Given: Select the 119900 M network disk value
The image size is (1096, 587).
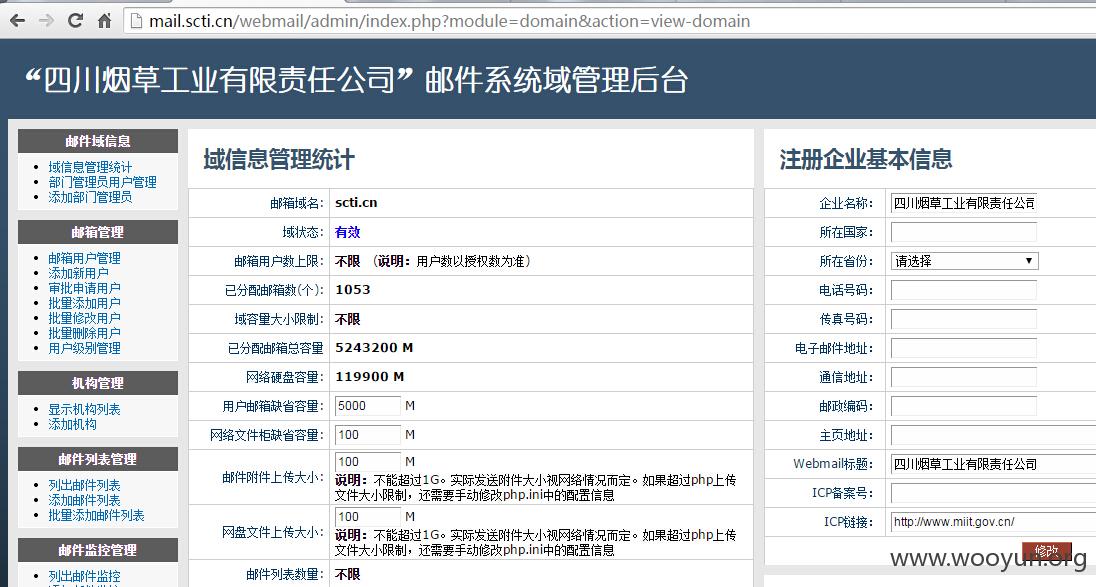Looking at the screenshot, I should click(x=370, y=377).
